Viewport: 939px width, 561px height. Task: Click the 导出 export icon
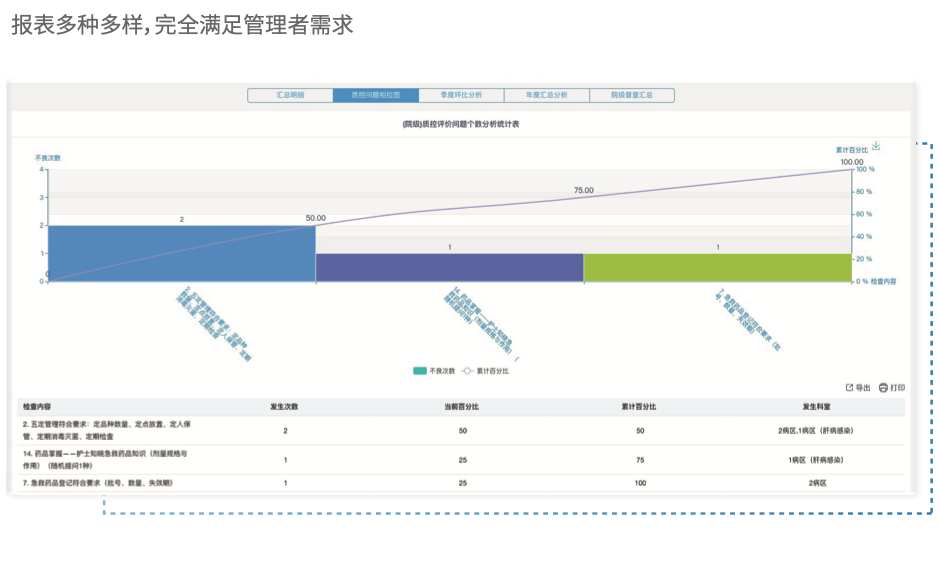point(850,388)
